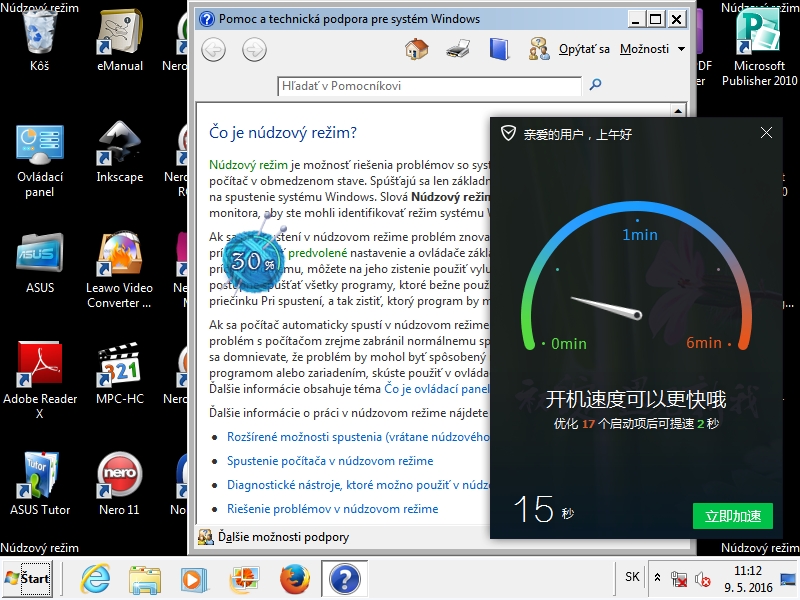Close the Help and support window
Screen dimensions: 800x600
(x=677, y=20)
